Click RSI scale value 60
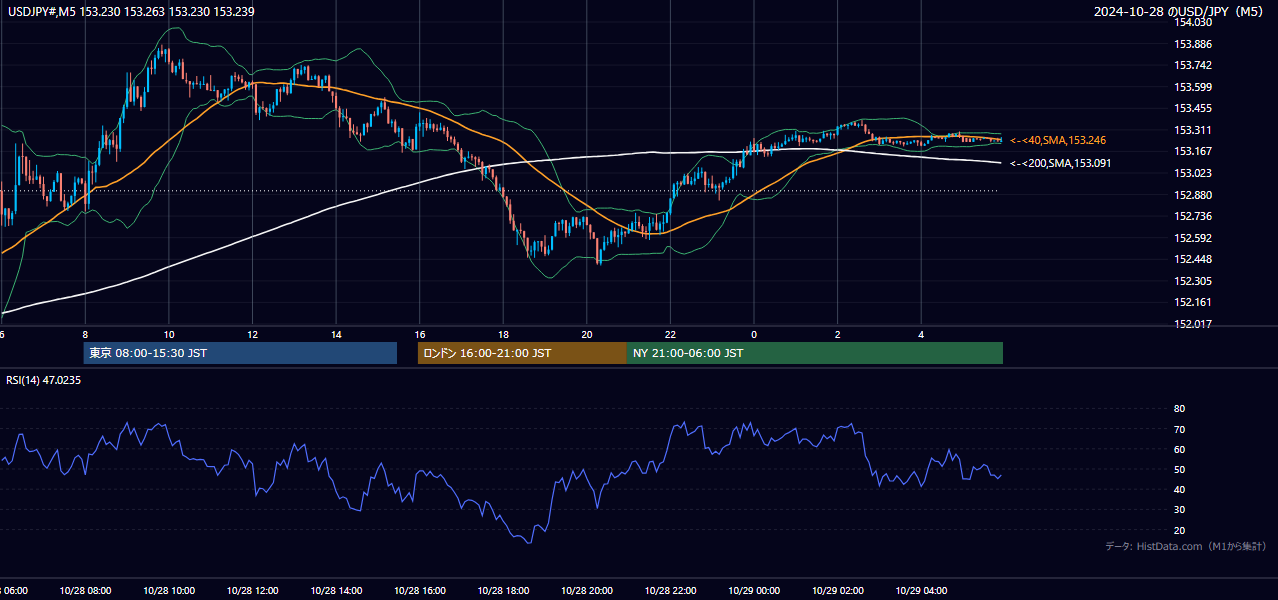 click(1180, 449)
